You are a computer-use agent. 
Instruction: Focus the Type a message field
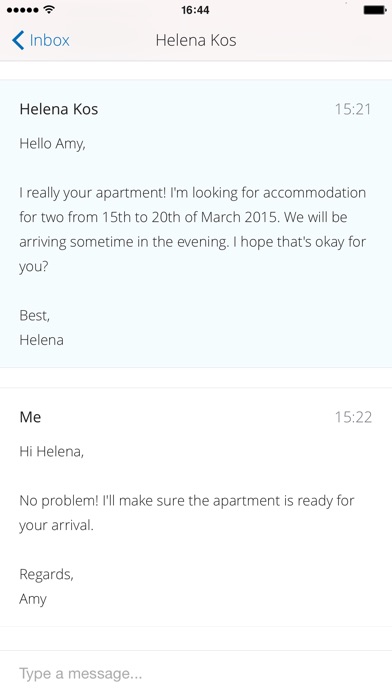pyautogui.click(x=196, y=673)
